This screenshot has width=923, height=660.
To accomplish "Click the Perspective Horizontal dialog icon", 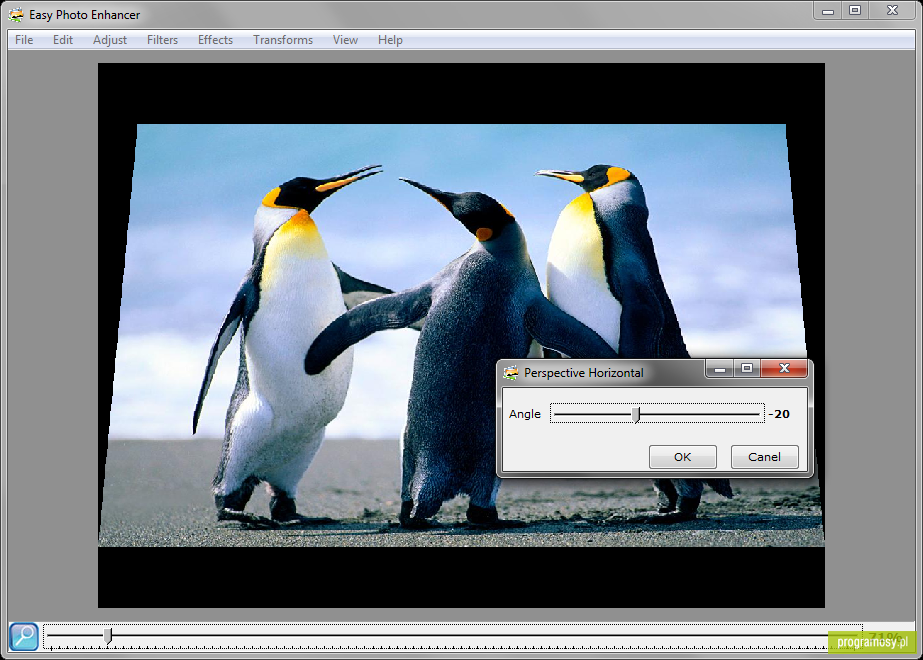I will tap(511, 373).
